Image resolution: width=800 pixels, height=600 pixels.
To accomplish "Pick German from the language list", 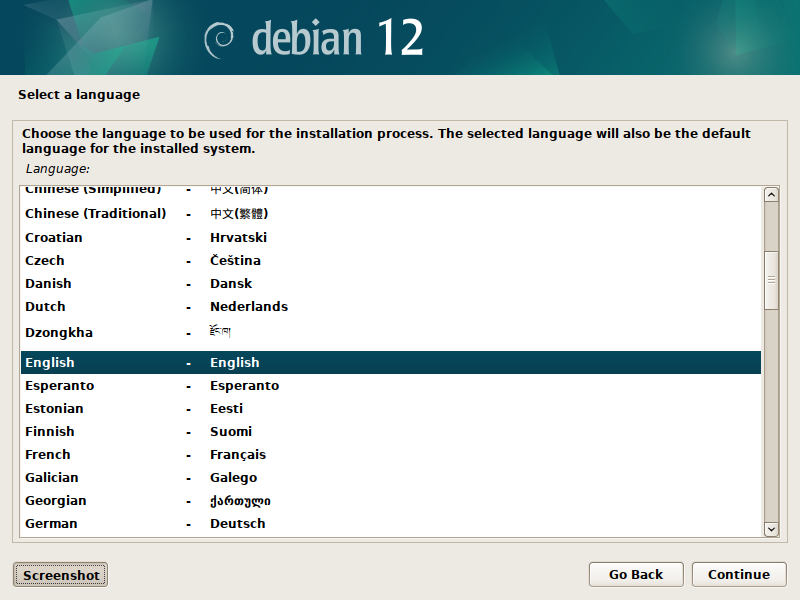I will click(391, 523).
